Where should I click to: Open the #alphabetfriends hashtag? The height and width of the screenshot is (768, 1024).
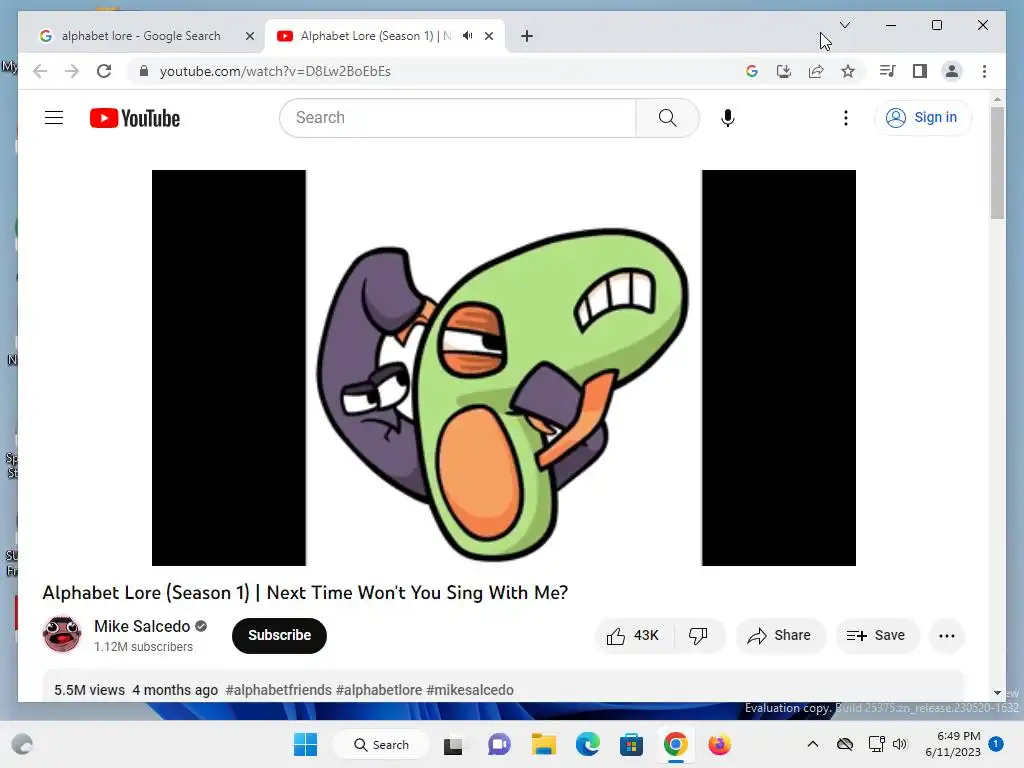[x=279, y=690]
